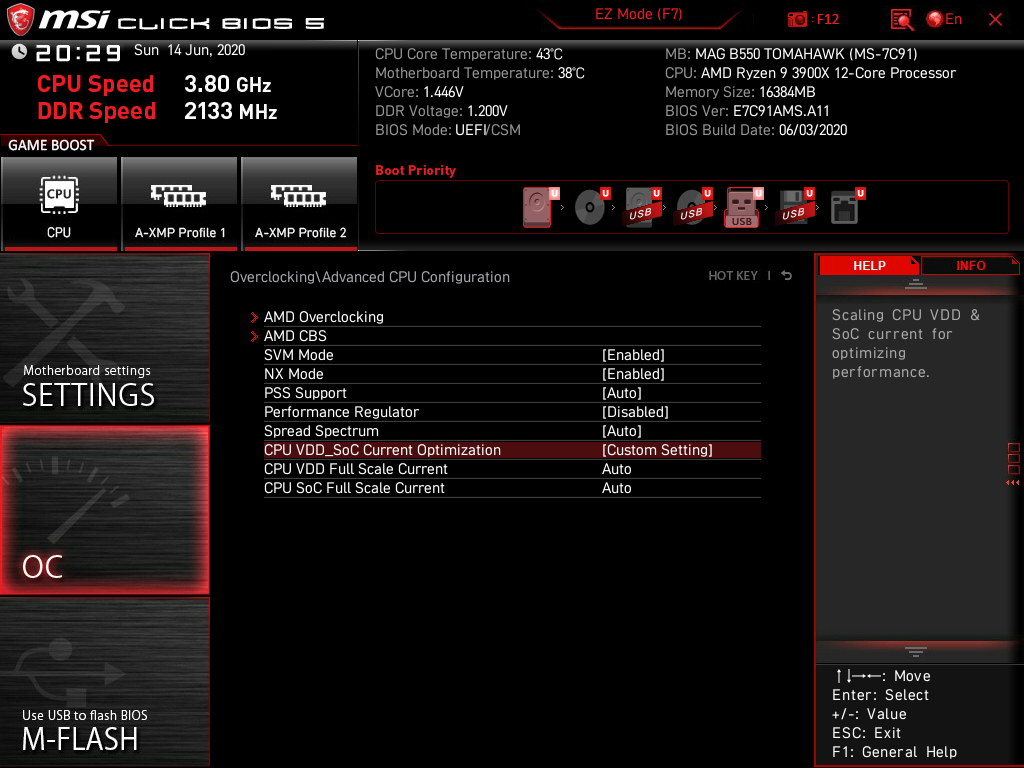1024x768 pixels.
Task: Select the hard disk boot priority icon
Action: [540, 207]
